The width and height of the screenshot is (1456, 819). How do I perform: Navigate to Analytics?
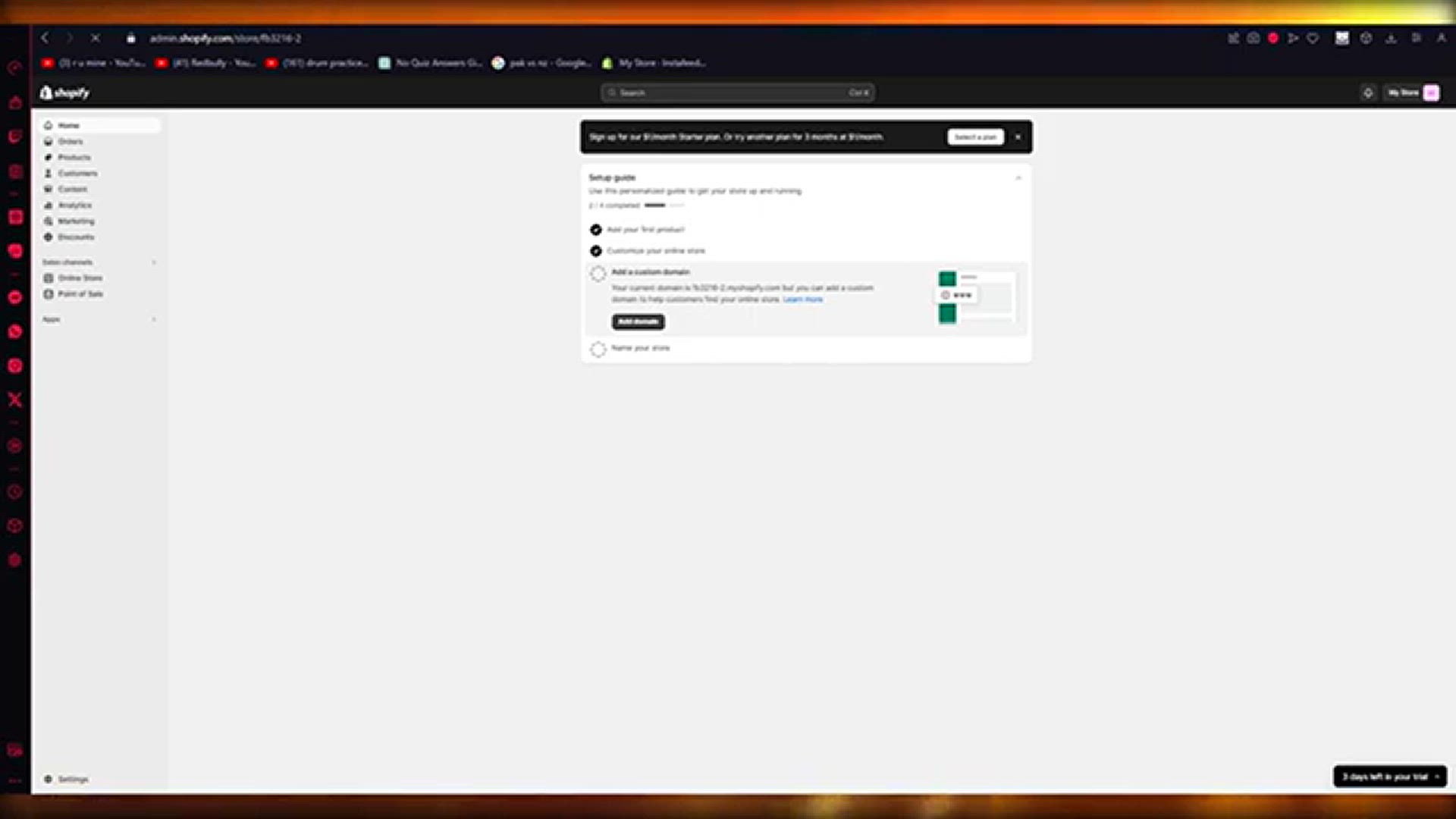click(75, 205)
